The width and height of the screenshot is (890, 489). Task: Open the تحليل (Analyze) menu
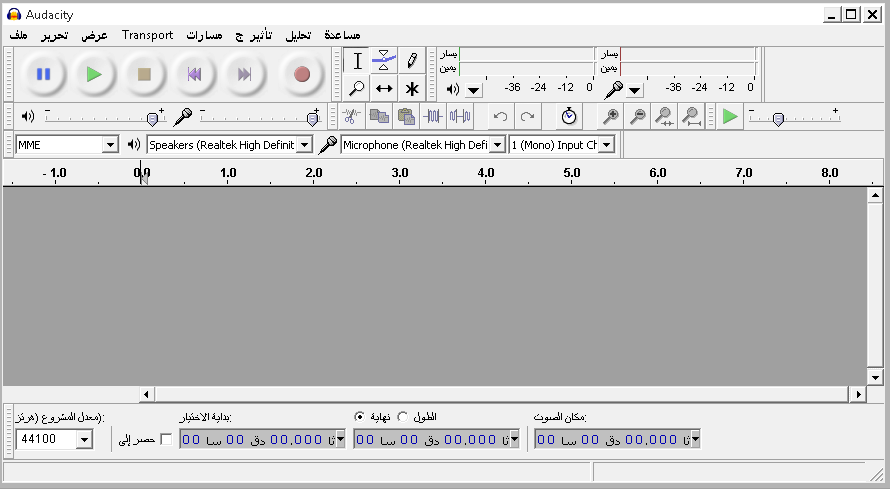pos(298,35)
